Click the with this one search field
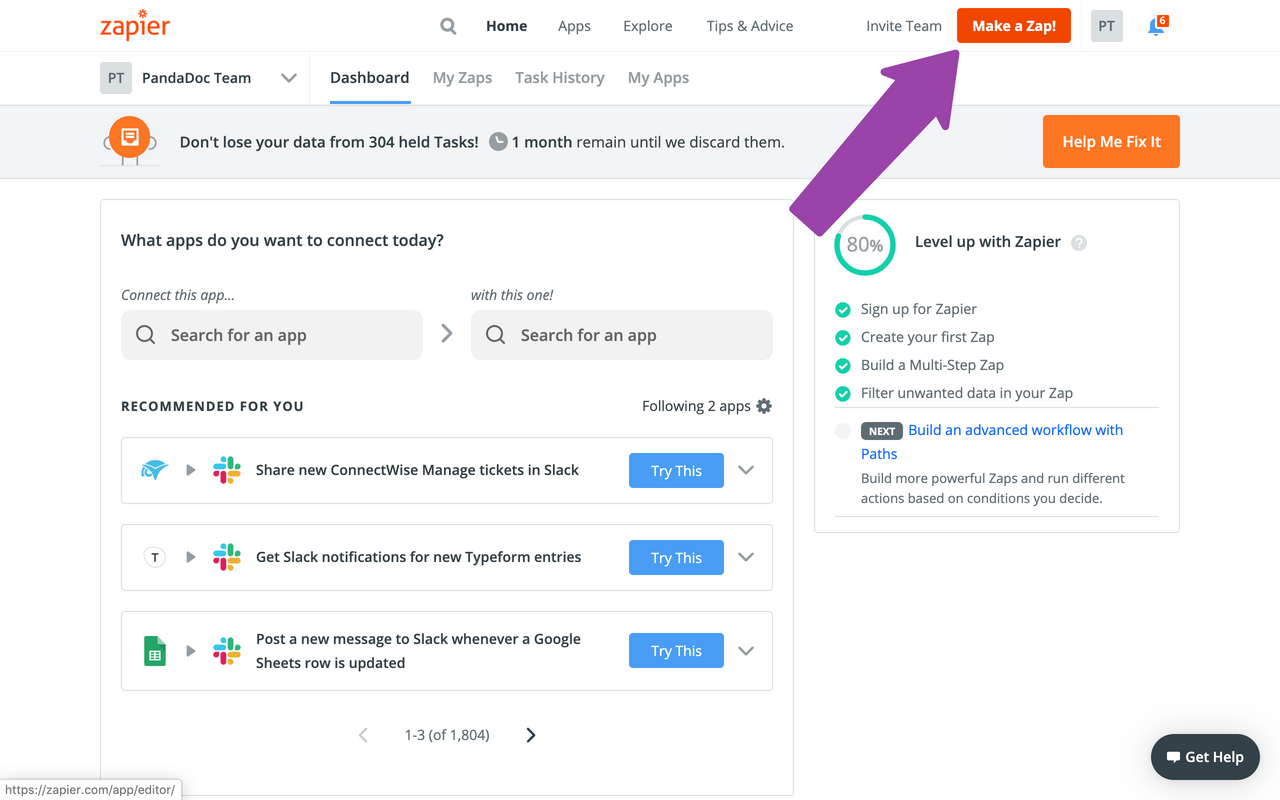 pyautogui.click(x=622, y=335)
